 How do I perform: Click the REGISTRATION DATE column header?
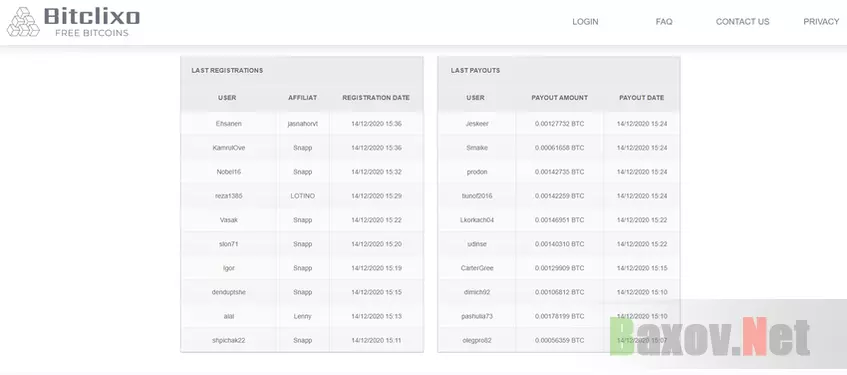(x=376, y=98)
